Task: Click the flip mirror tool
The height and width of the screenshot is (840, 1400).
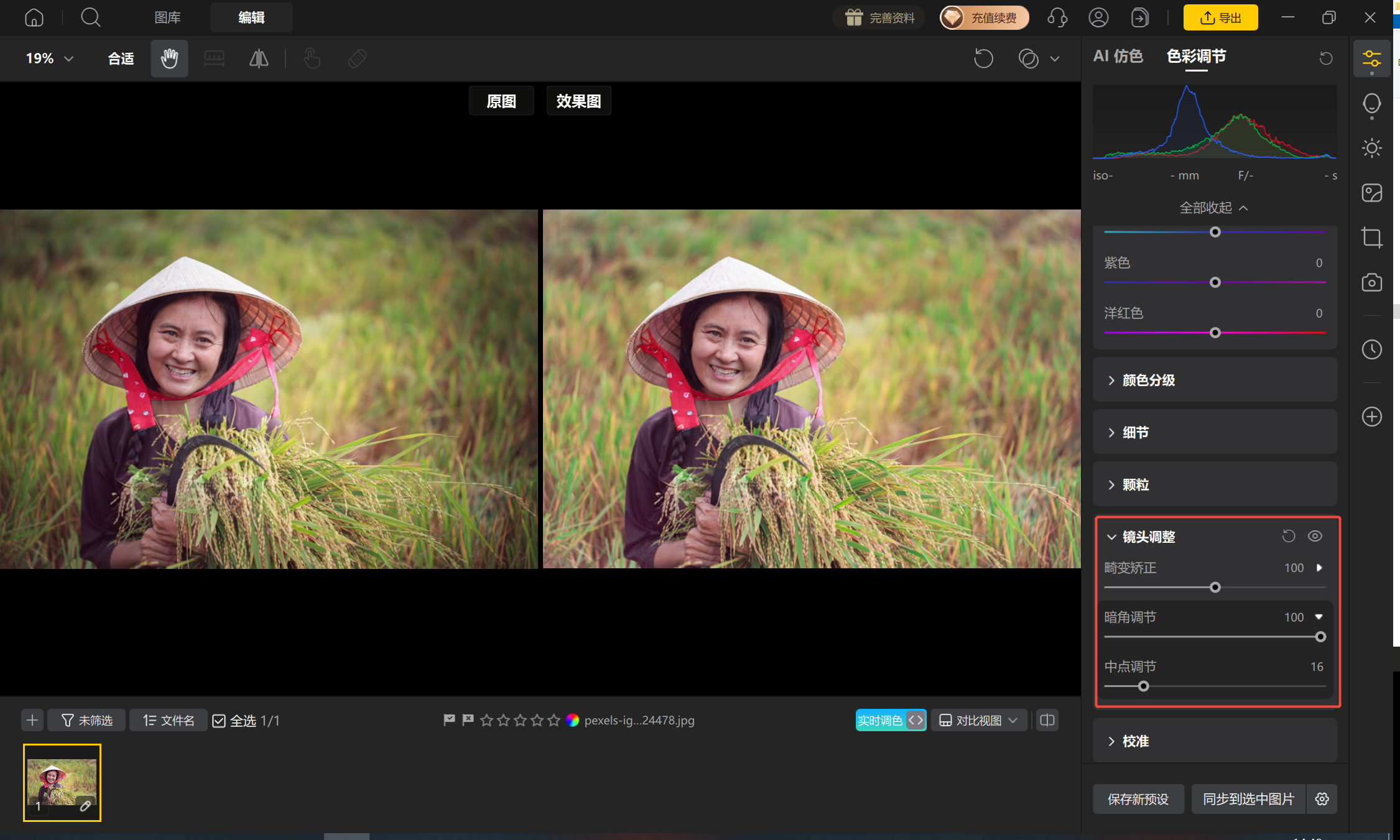Action: coord(259,58)
